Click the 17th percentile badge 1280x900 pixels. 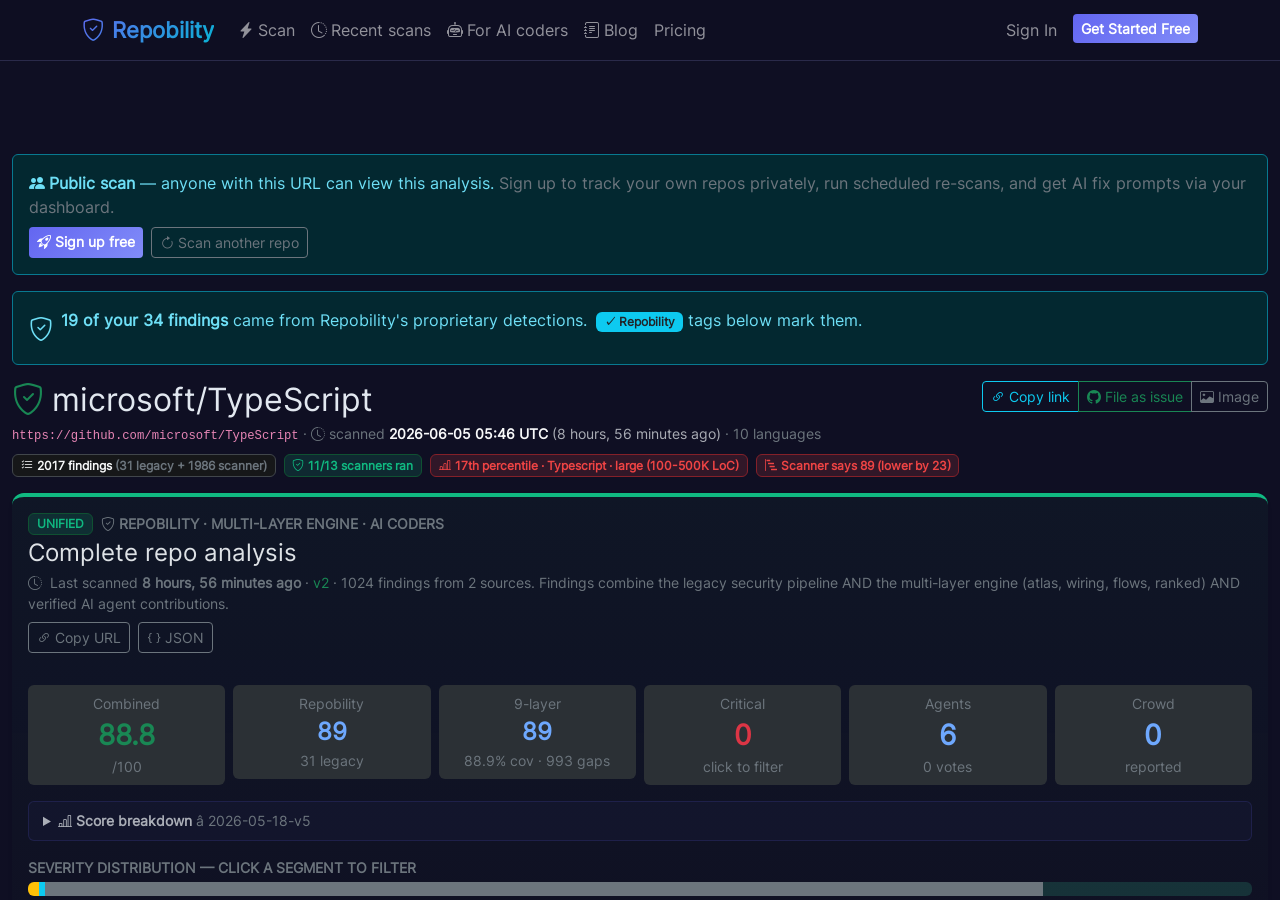[589, 465]
